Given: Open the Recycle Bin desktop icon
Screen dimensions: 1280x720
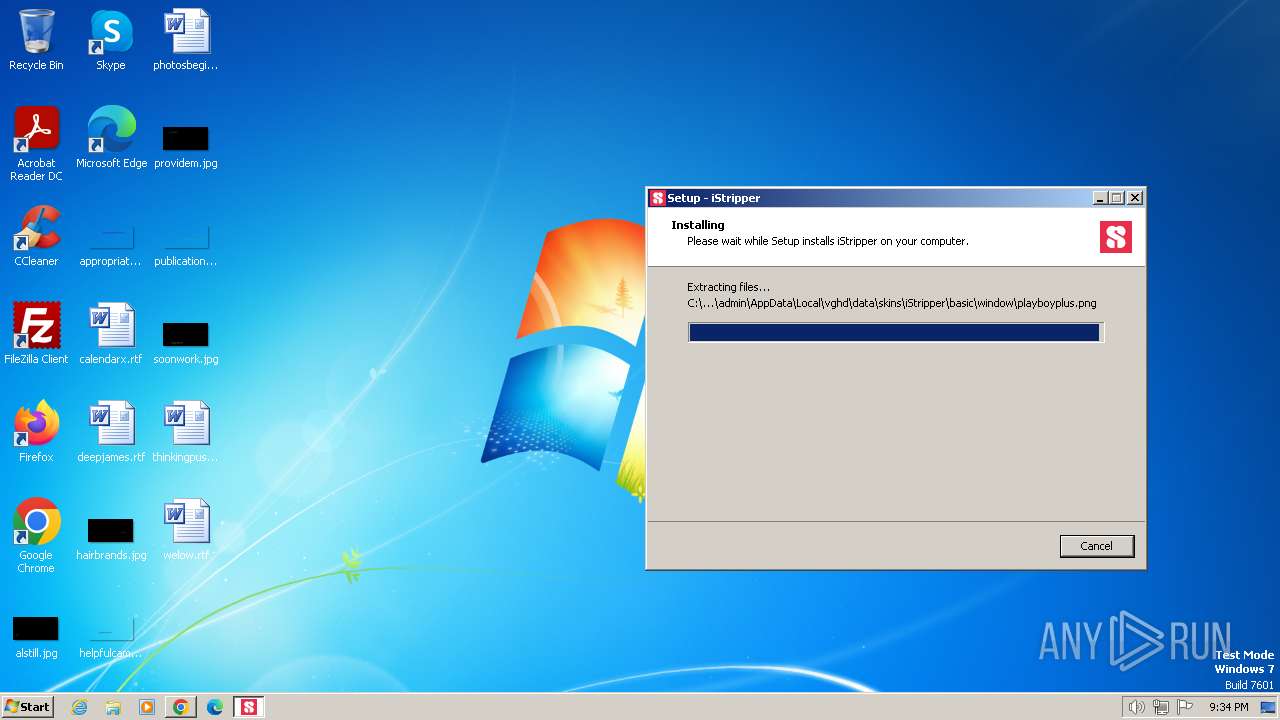Looking at the screenshot, I should (x=36, y=40).
